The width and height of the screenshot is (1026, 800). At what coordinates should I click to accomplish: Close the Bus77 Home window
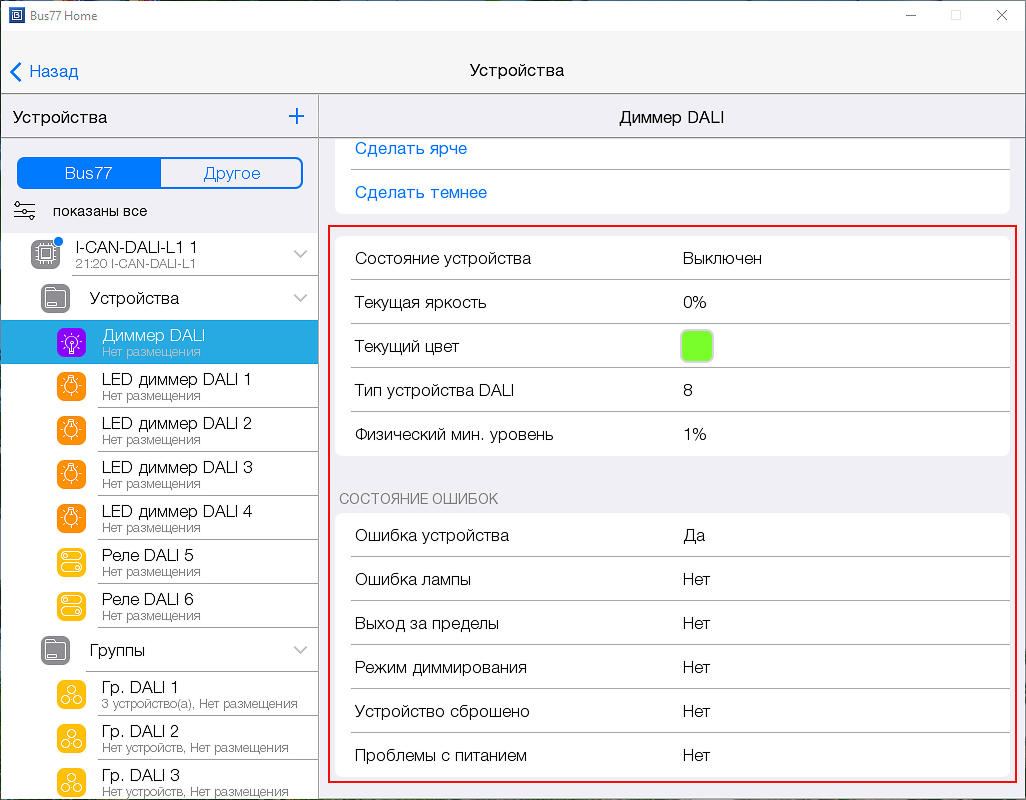1001,15
